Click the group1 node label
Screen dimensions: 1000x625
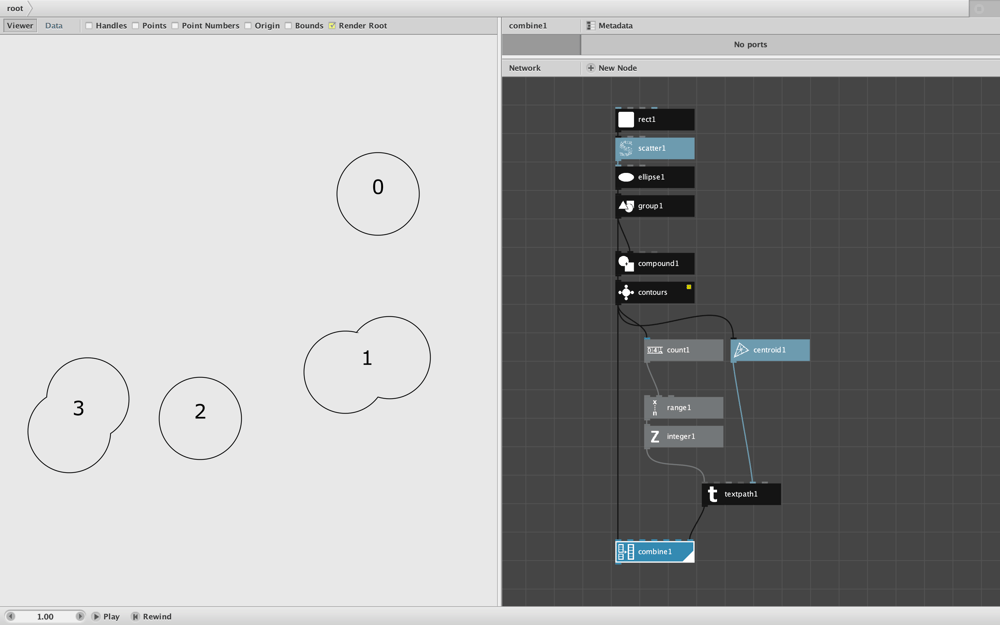tap(651, 206)
